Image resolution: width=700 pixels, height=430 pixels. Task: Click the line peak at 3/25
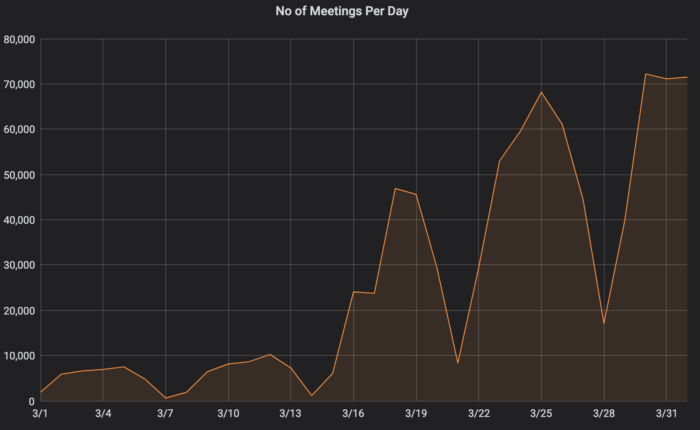tap(541, 92)
